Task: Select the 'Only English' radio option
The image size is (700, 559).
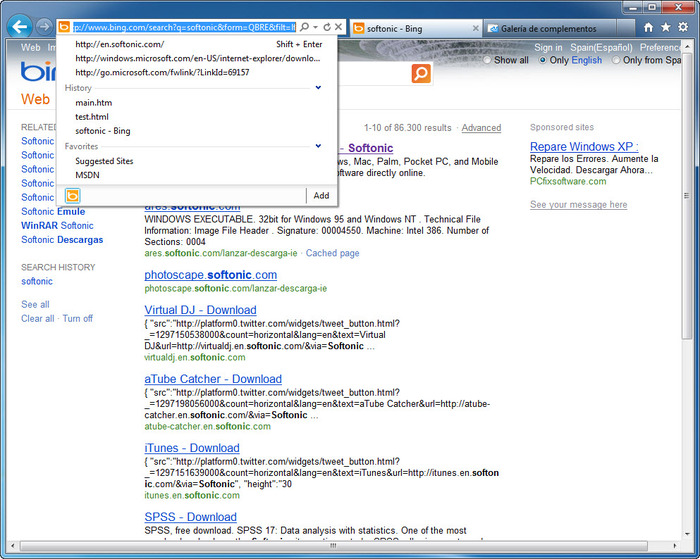Action: [x=543, y=60]
